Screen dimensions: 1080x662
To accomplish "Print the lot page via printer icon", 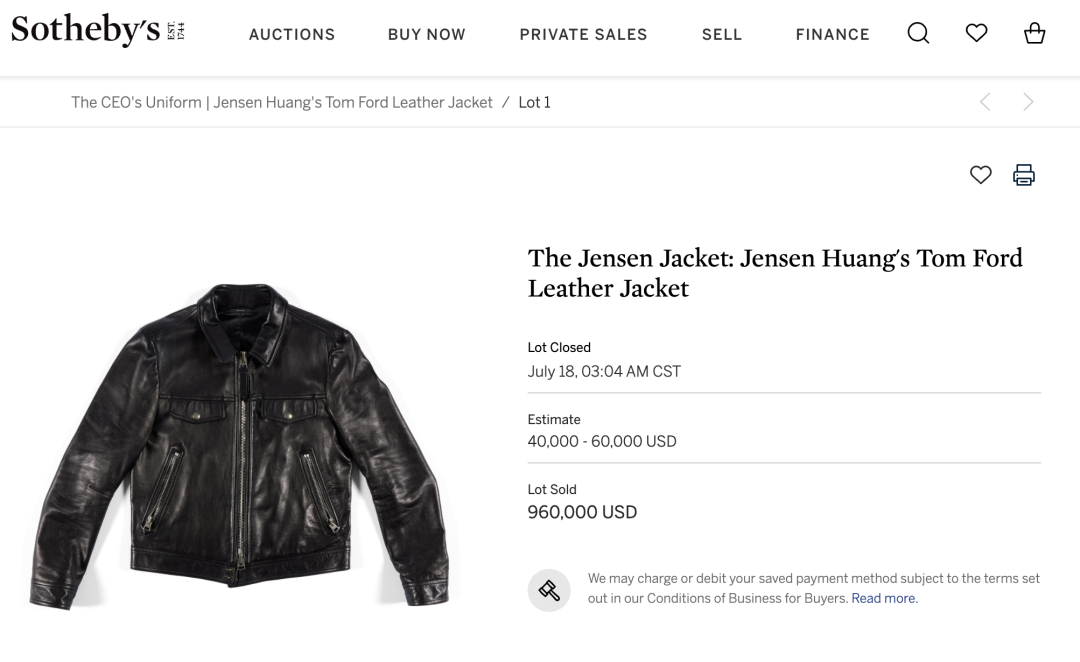I will pos(1024,175).
